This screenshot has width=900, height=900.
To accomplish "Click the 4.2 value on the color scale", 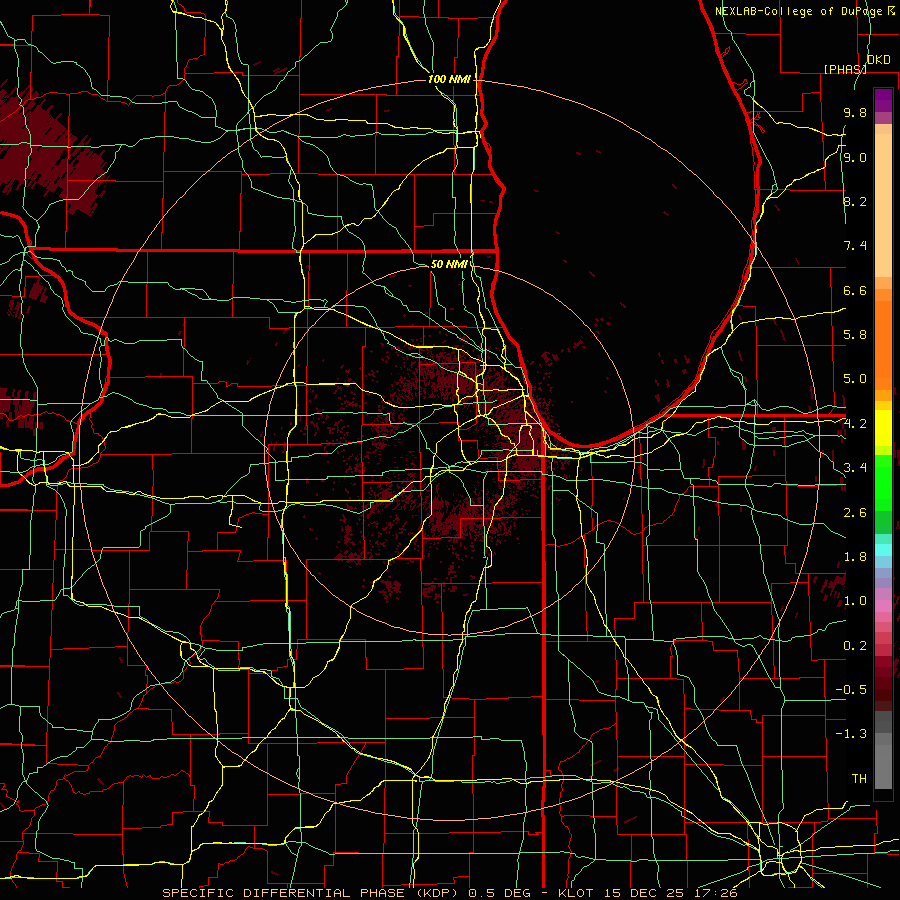I will tap(855, 424).
